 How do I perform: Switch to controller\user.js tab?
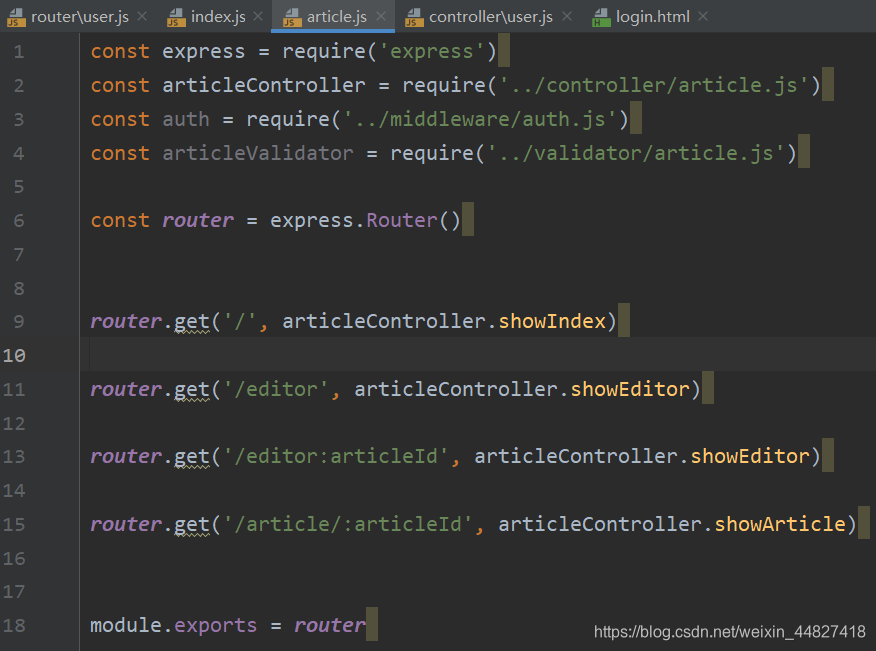coord(491,17)
